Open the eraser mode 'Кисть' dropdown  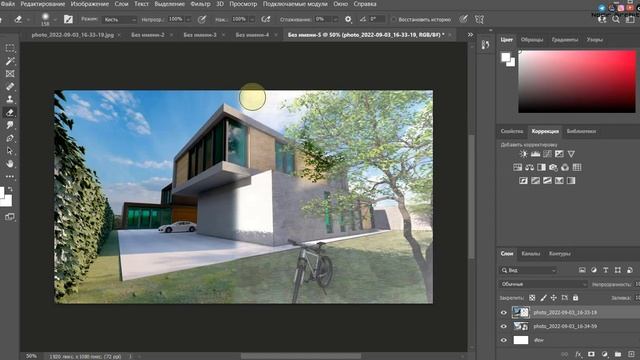(x=119, y=19)
